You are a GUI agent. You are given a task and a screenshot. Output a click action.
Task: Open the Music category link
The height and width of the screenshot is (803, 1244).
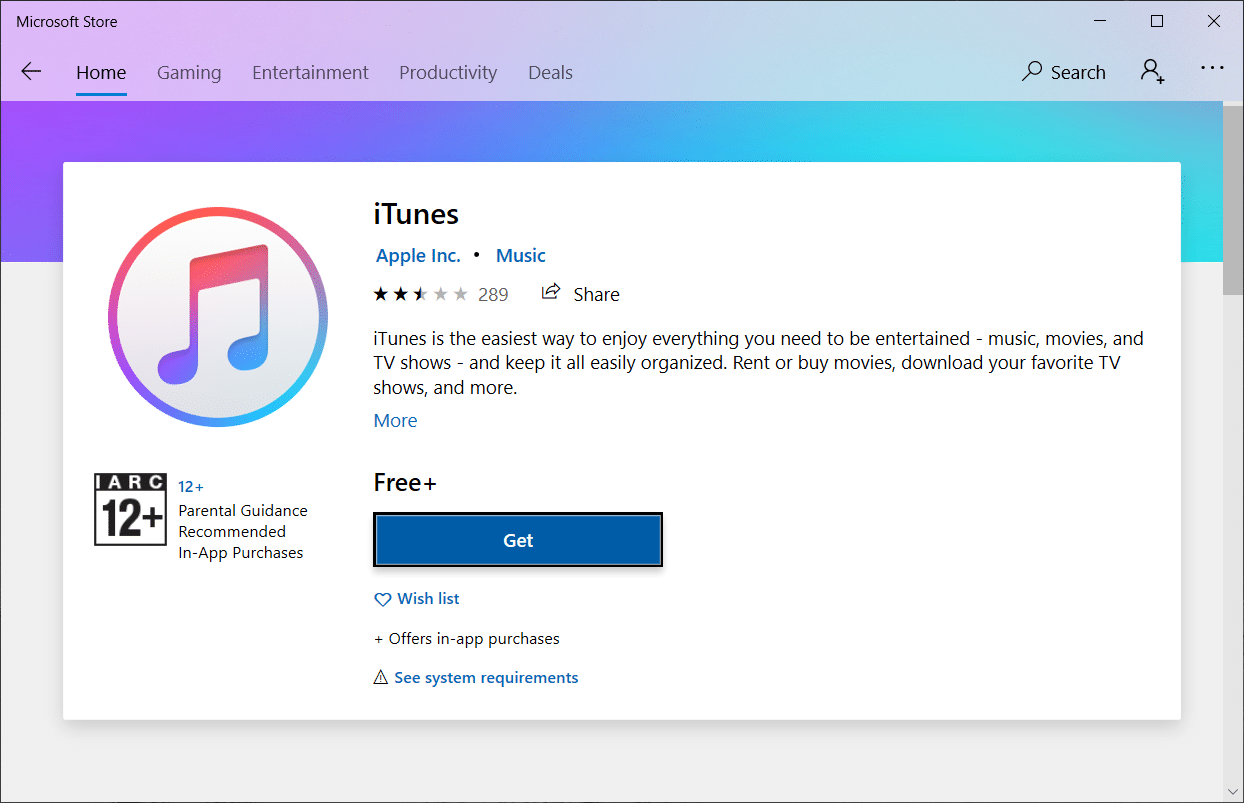[x=521, y=255]
